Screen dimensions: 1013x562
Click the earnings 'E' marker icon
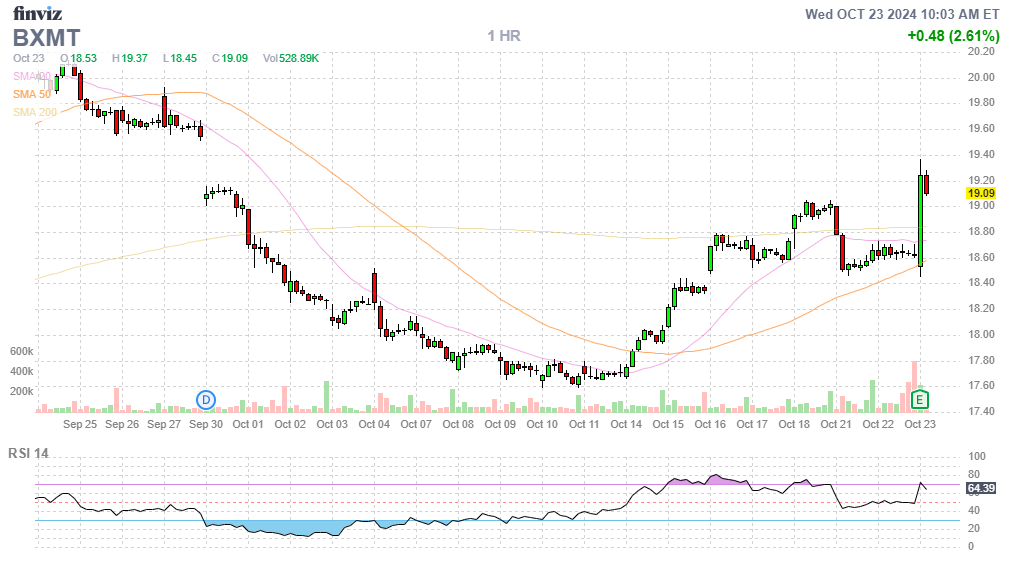tap(921, 400)
